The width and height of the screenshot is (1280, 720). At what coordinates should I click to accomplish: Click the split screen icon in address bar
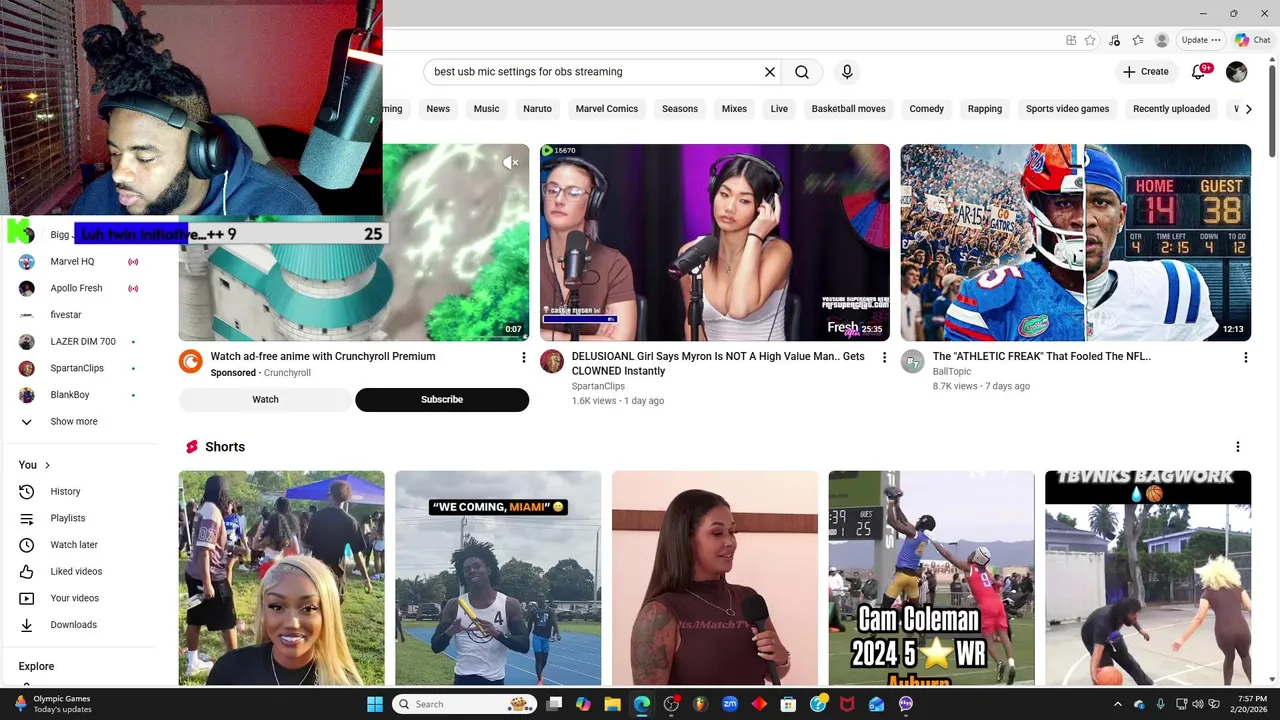[1071, 40]
